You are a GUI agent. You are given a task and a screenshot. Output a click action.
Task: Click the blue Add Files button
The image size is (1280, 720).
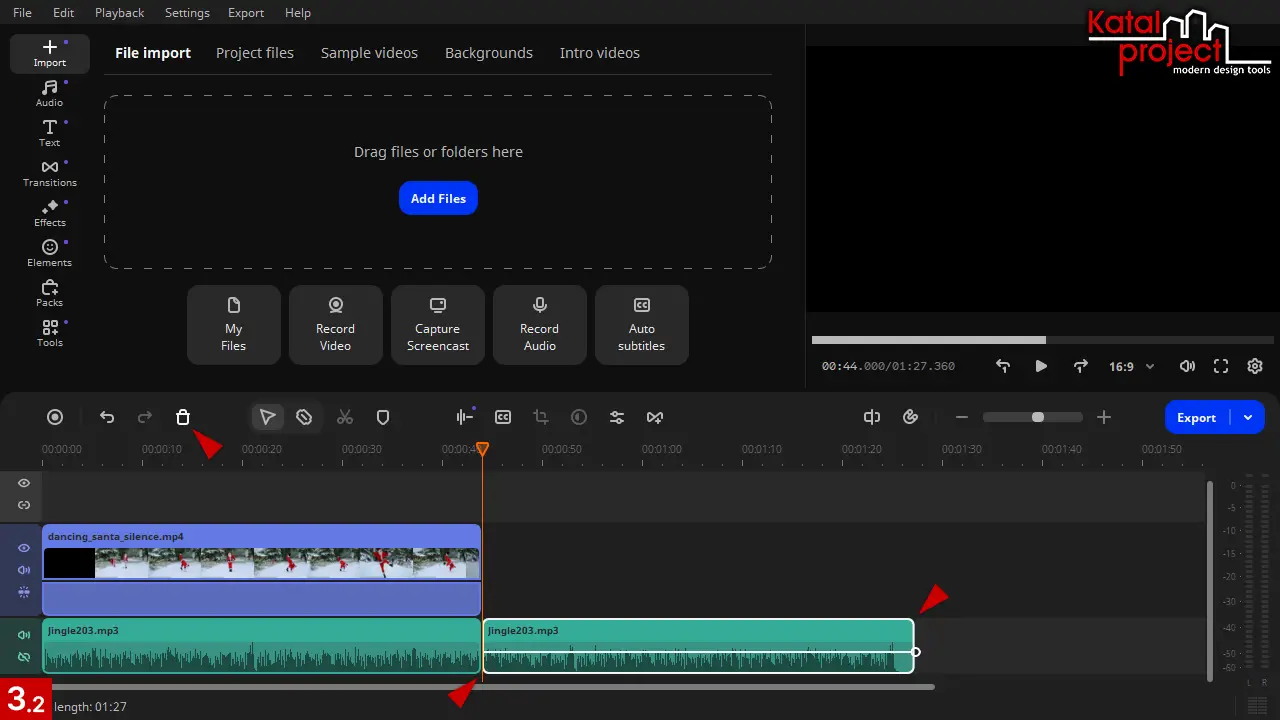point(438,198)
